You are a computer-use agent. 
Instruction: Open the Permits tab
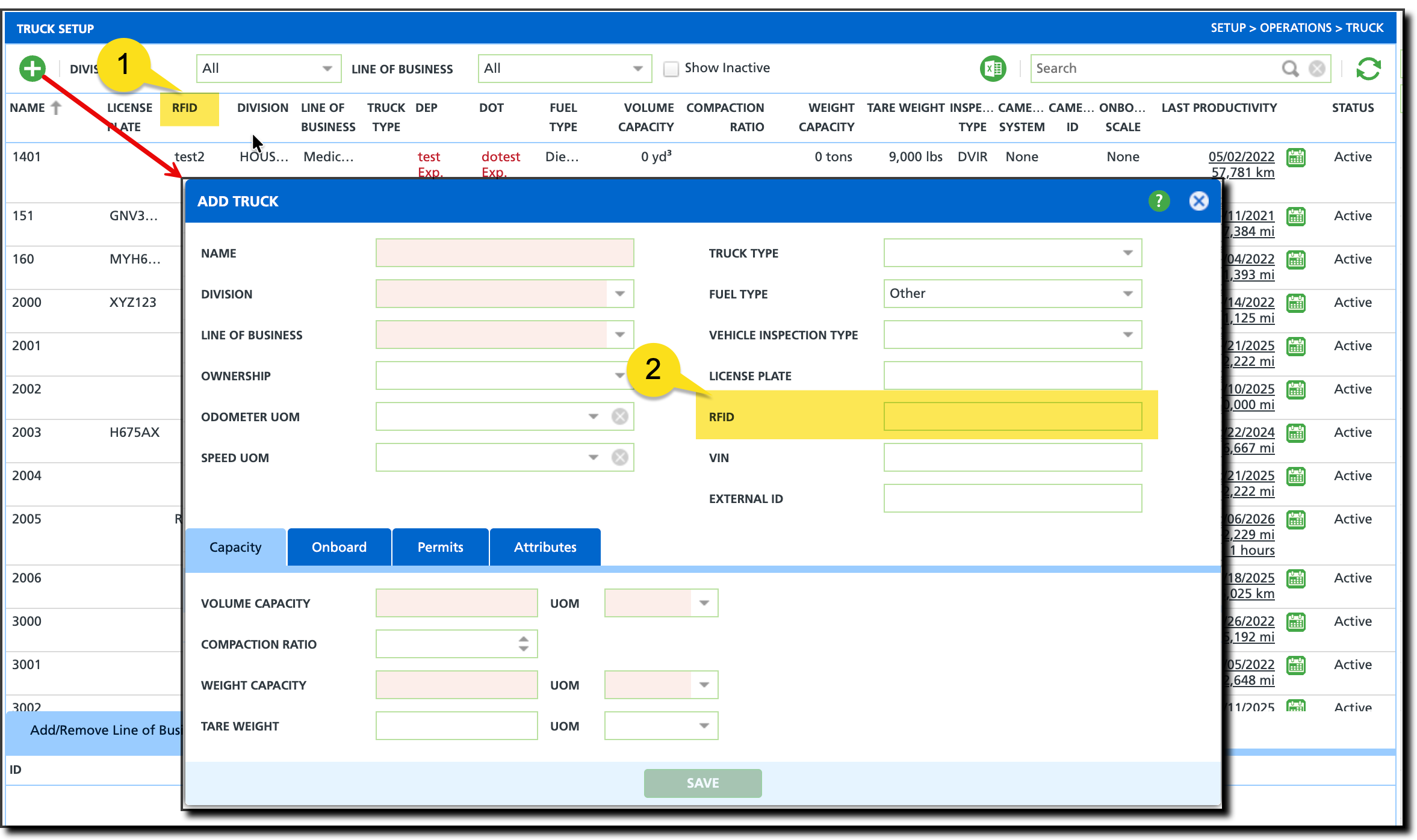click(x=440, y=547)
